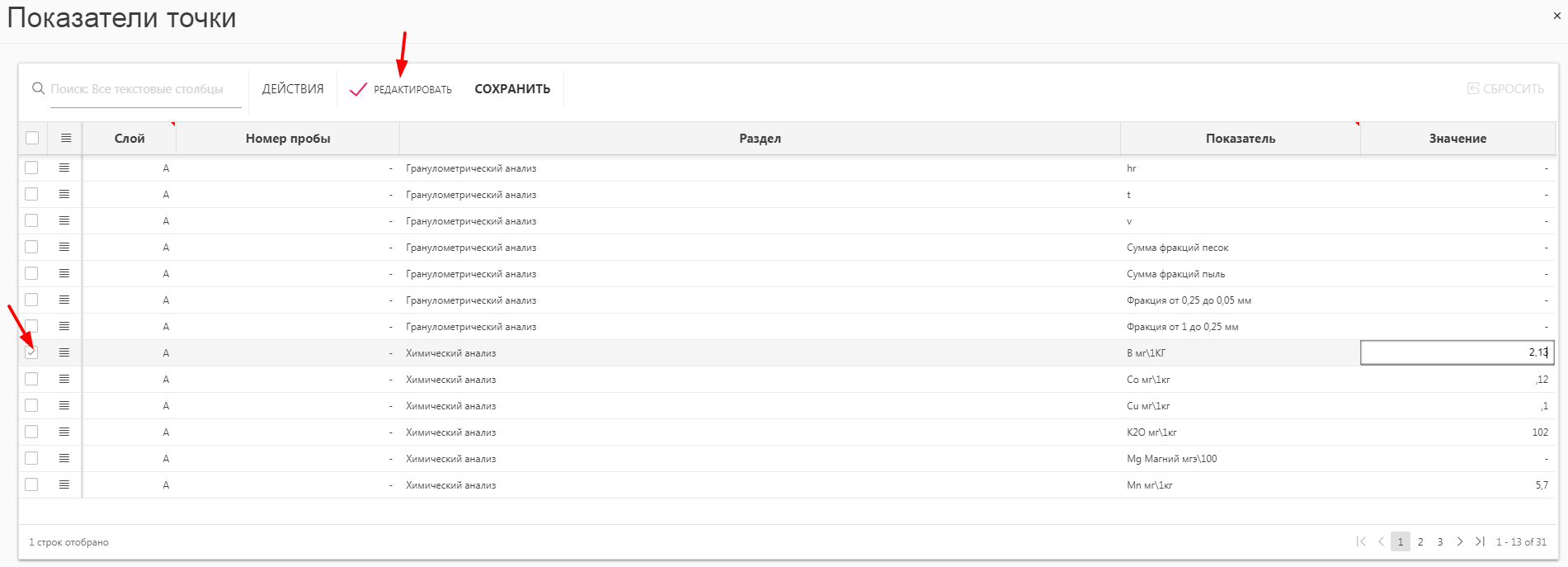
Task: Toggle the Редактировать edit mode
Action: tap(402, 89)
